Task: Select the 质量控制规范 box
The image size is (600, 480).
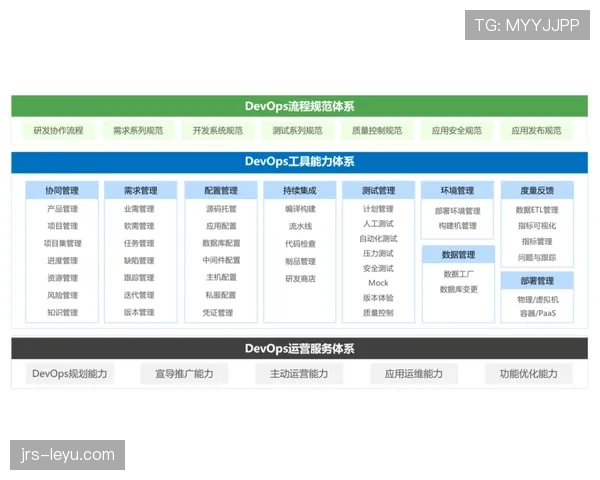Action: coord(377,131)
